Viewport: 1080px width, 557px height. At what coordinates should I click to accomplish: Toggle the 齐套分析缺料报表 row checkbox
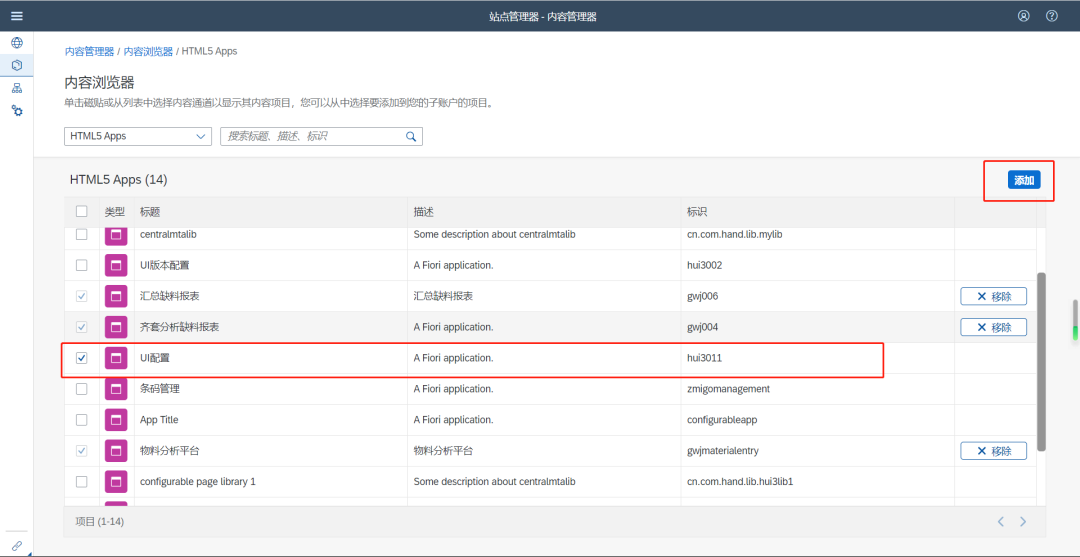click(81, 327)
